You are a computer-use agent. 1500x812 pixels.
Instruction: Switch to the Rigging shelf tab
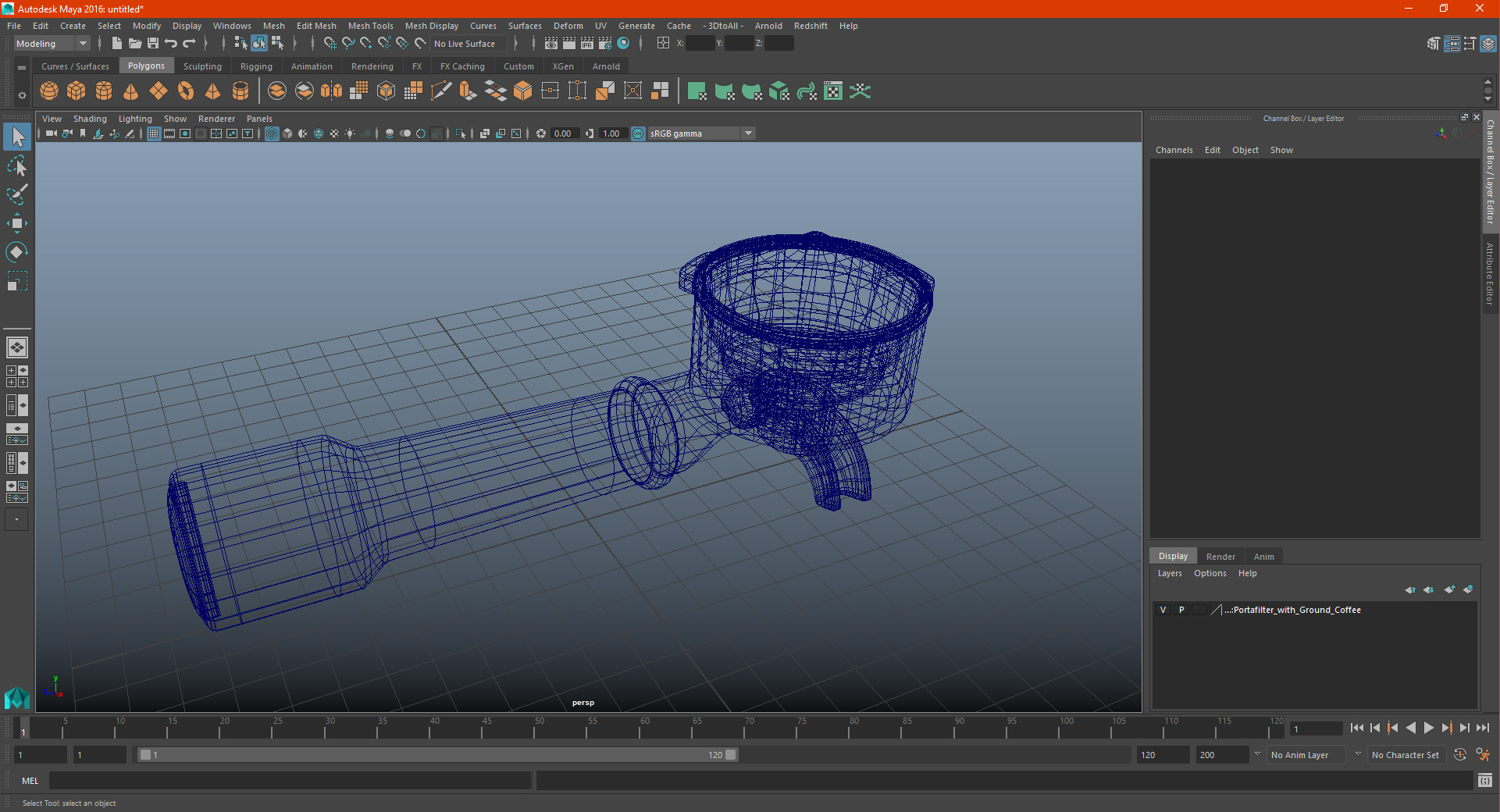click(x=256, y=66)
